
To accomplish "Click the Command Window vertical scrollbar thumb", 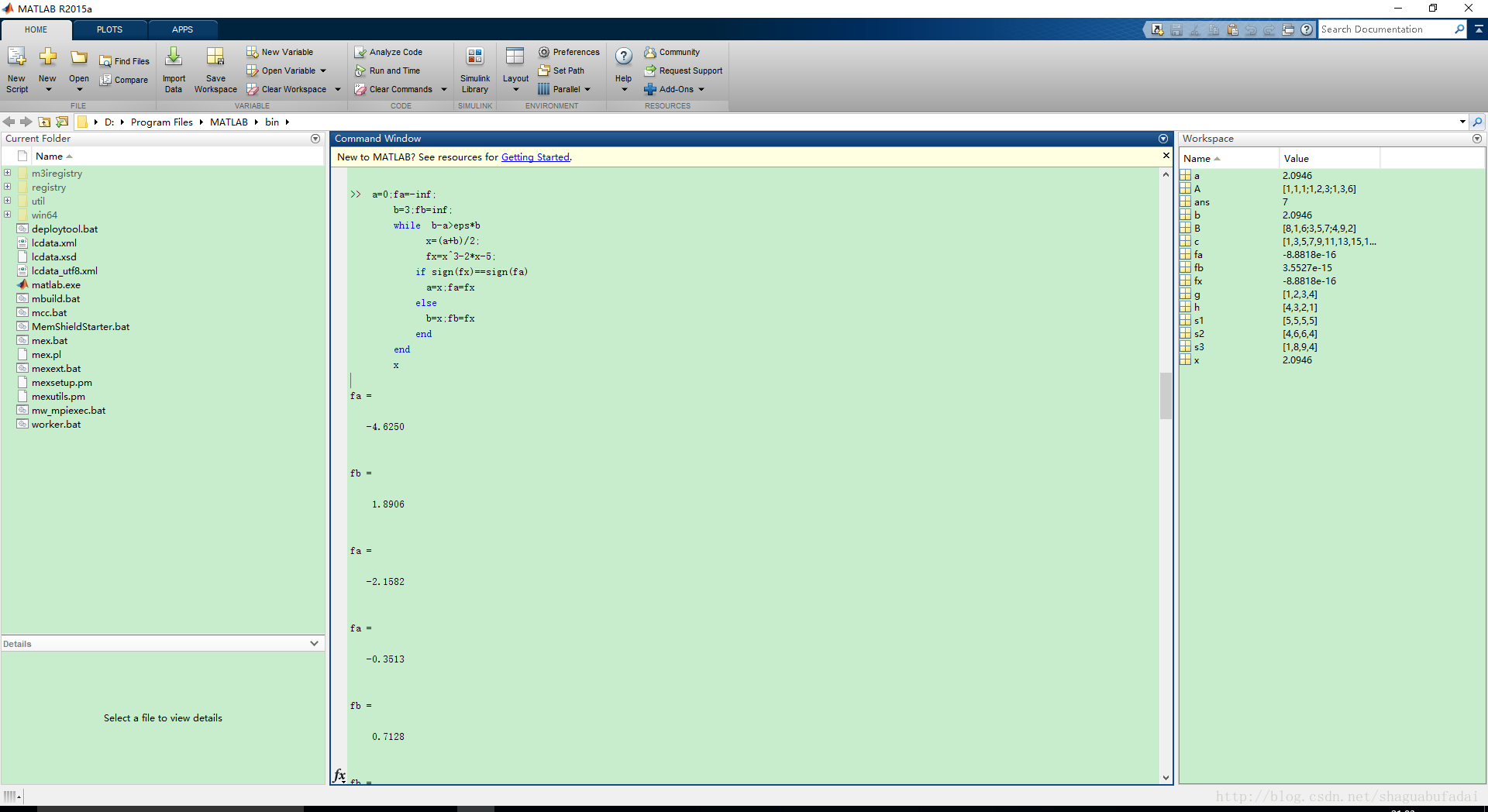I will click(x=1166, y=395).
